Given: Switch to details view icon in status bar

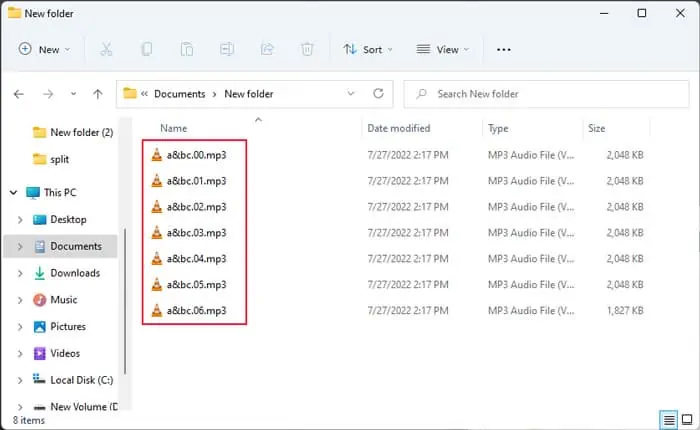Looking at the screenshot, I should click(669, 420).
